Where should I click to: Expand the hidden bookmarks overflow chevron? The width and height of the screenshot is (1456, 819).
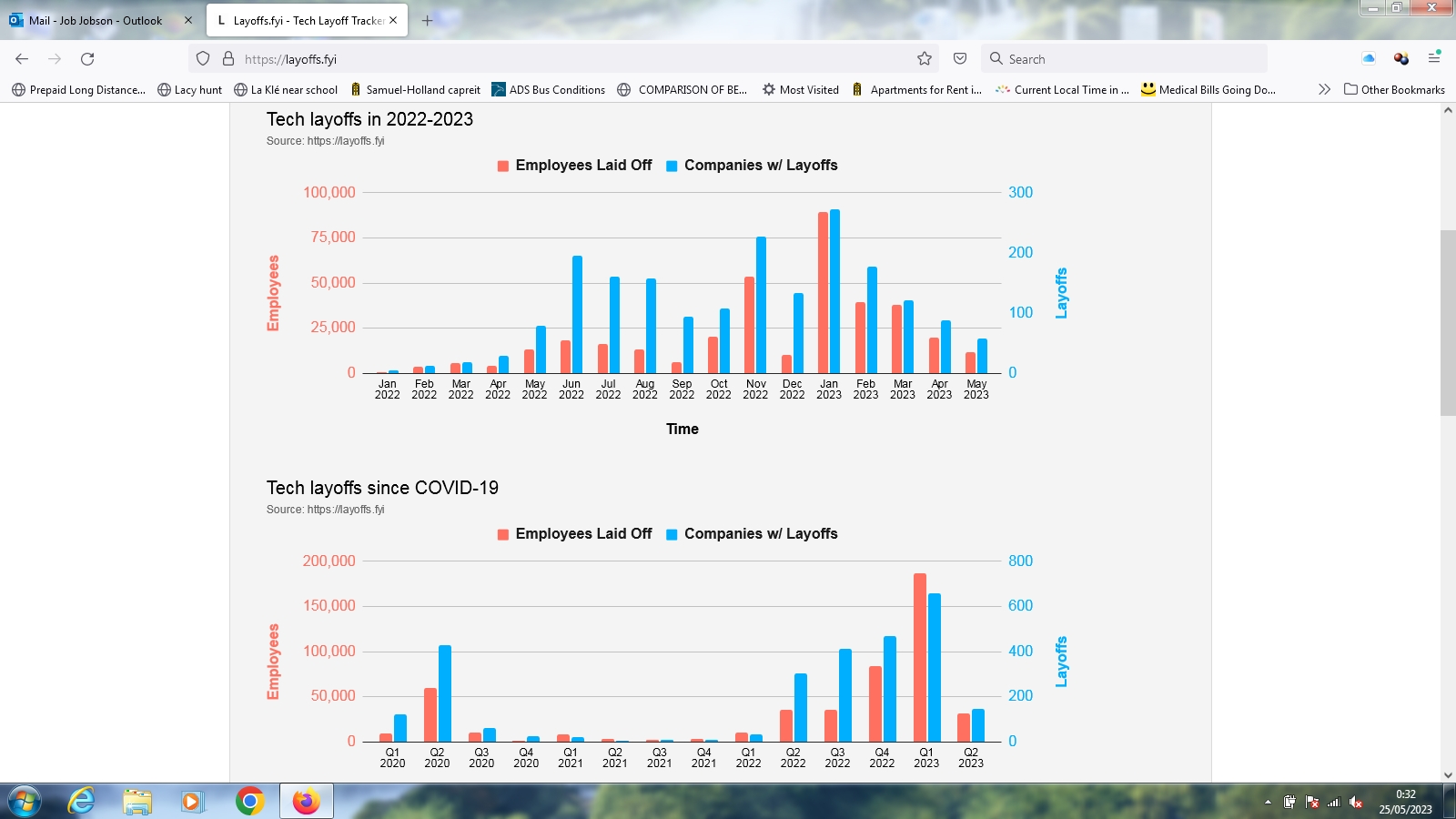coord(1324,89)
